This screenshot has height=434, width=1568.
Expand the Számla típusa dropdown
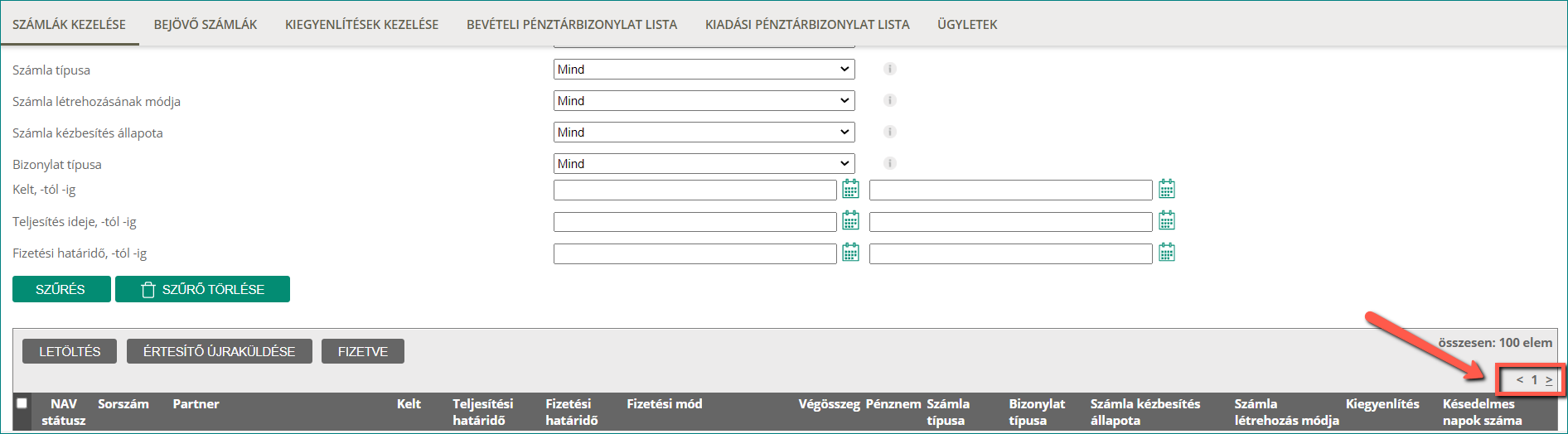[x=704, y=70]
